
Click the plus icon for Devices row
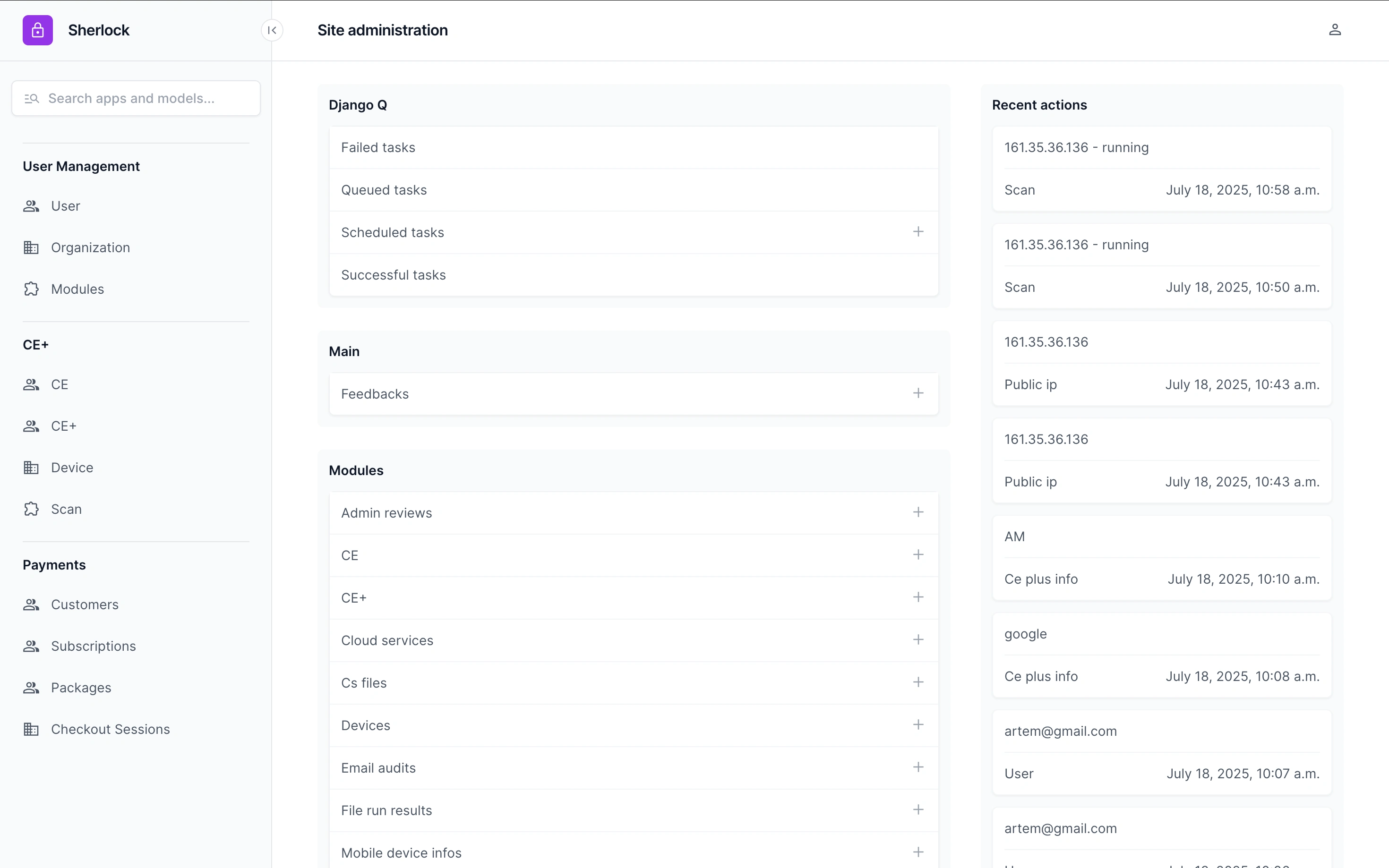(917, 724)
